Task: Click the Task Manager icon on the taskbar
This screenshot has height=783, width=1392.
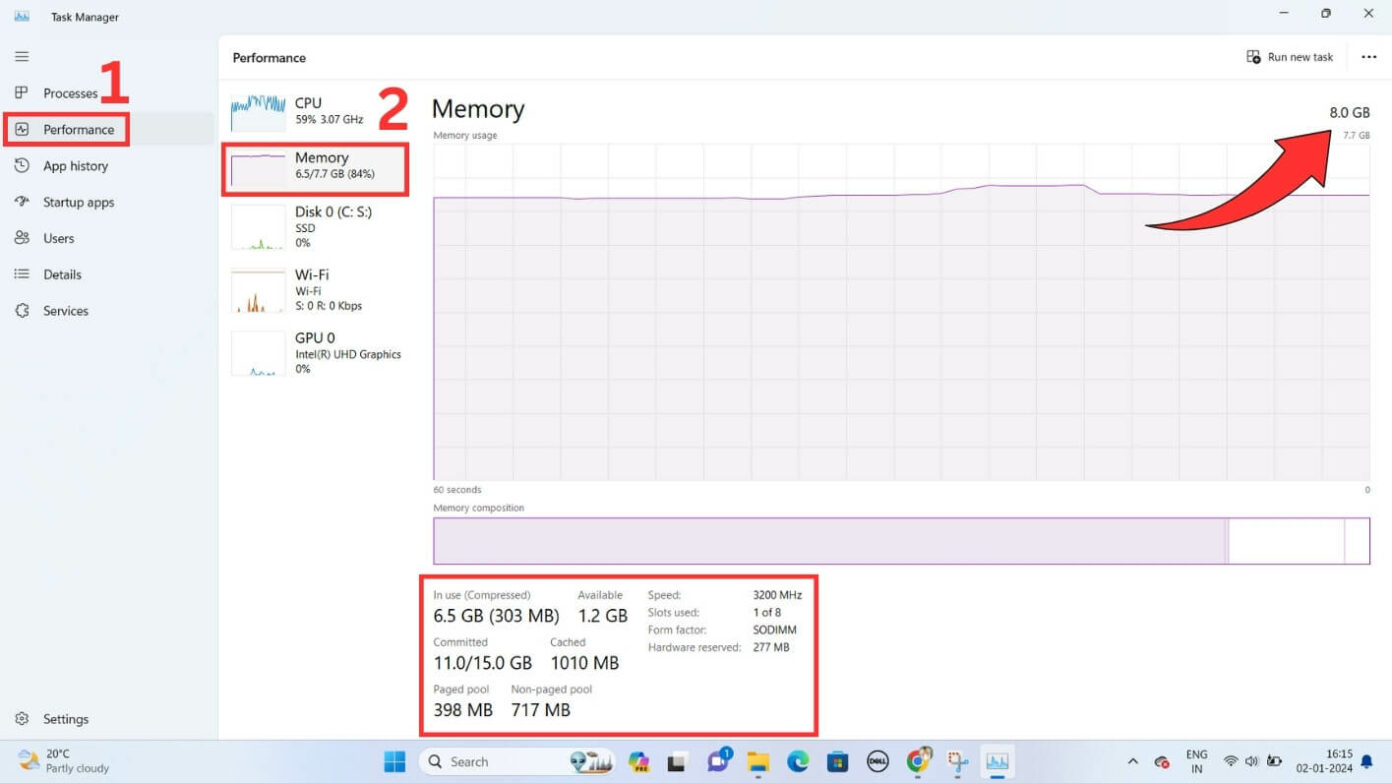Action: pos(997,761)
